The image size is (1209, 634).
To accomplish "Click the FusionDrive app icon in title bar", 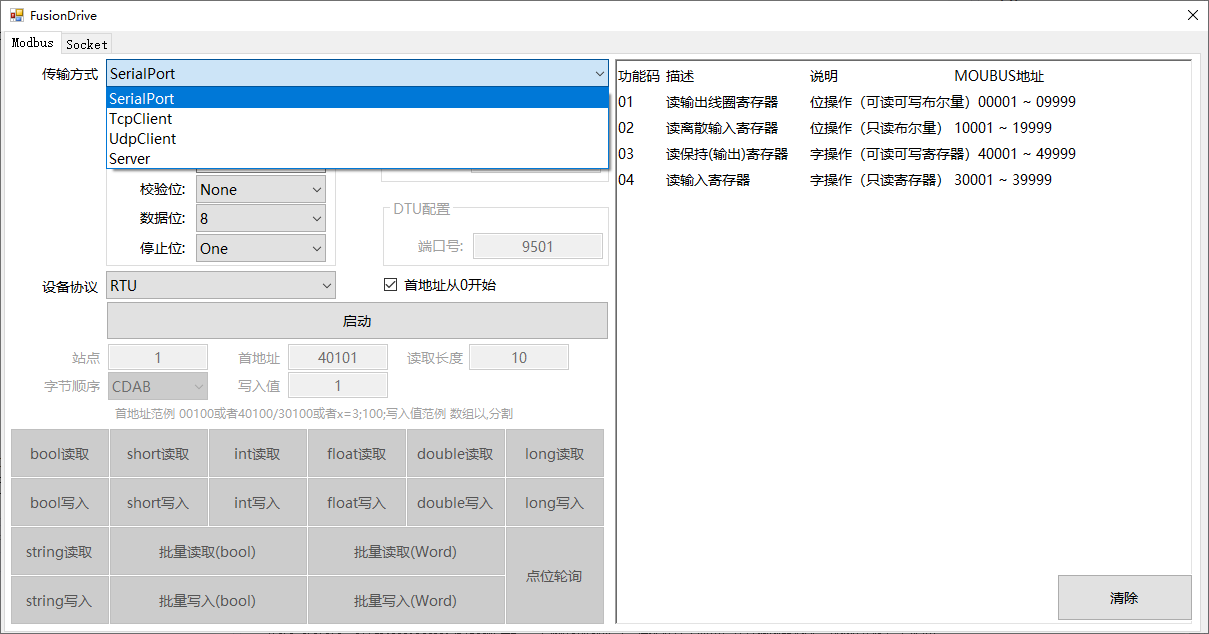I will [16, 16].
